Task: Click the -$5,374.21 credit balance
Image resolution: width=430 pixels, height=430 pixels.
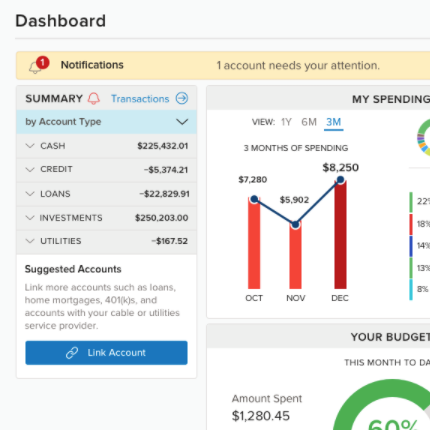Action: pos(166,170)
